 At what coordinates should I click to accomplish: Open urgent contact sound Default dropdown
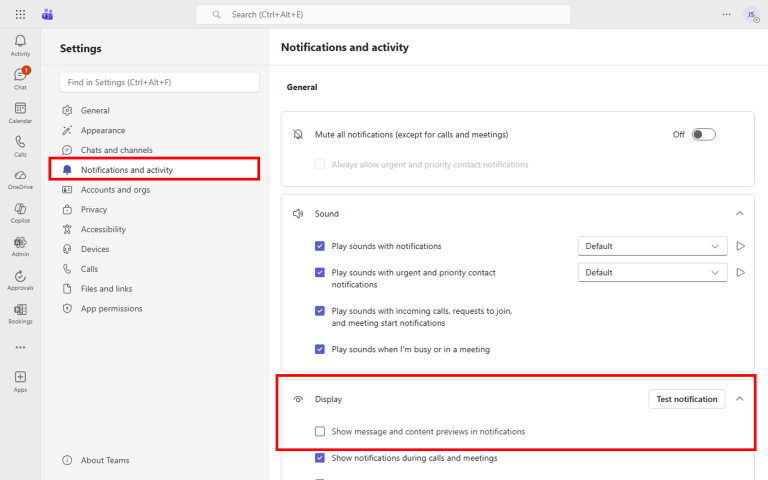tap(653, 272)
